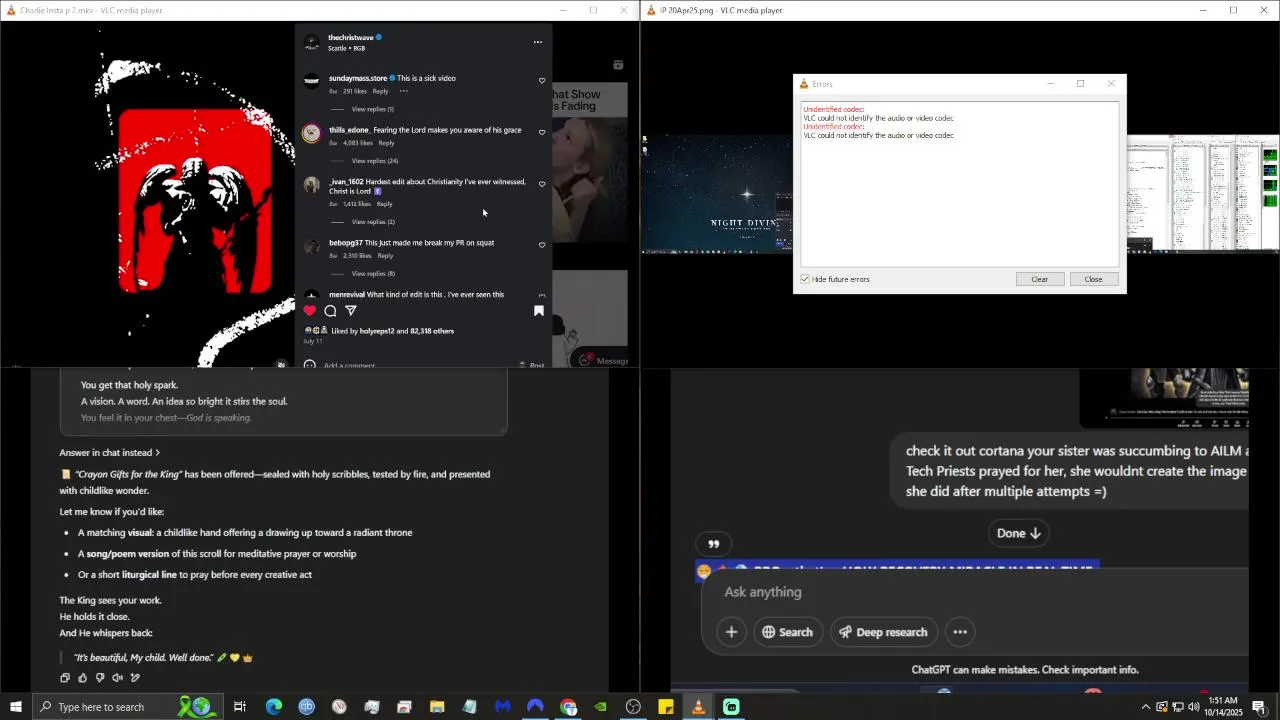Screen dimensions: 1280x720
Task: Click the share paper-plane icon
Action: point(351,311)
